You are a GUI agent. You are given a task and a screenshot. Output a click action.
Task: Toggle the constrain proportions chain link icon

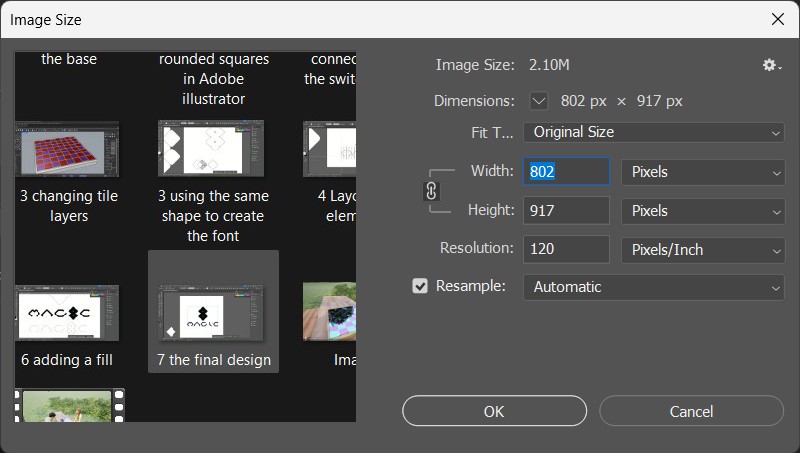coord(432,190)
